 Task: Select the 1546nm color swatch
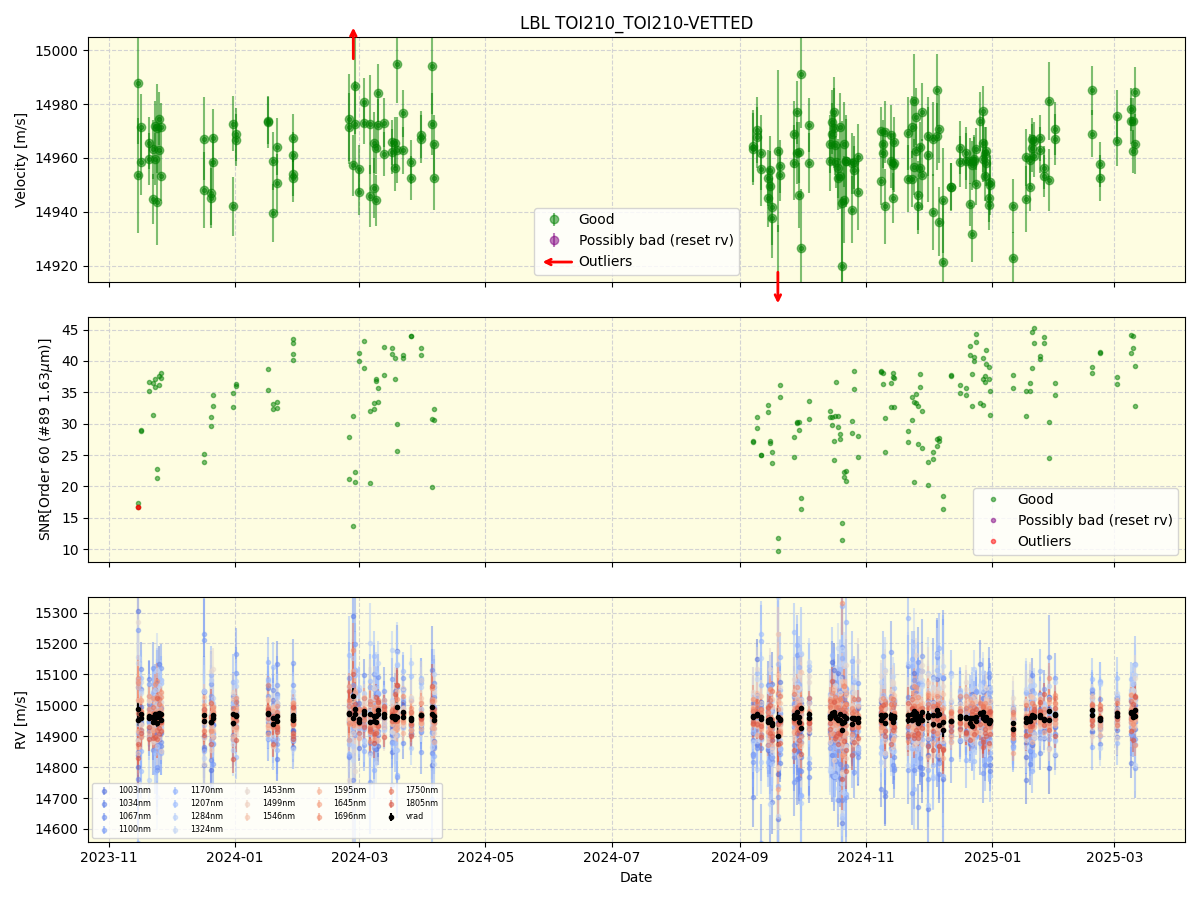pos(247,815)
